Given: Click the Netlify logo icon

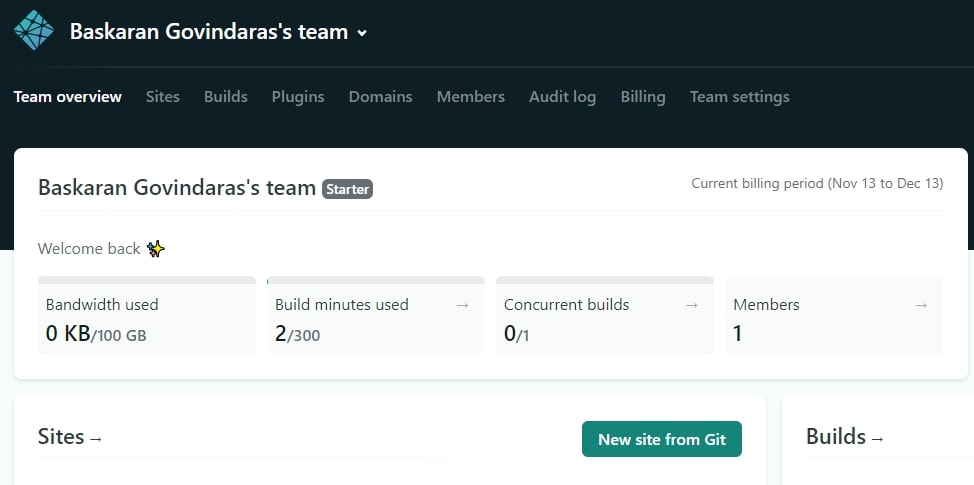Looking at the screenshot, I should tap(34, 30).
